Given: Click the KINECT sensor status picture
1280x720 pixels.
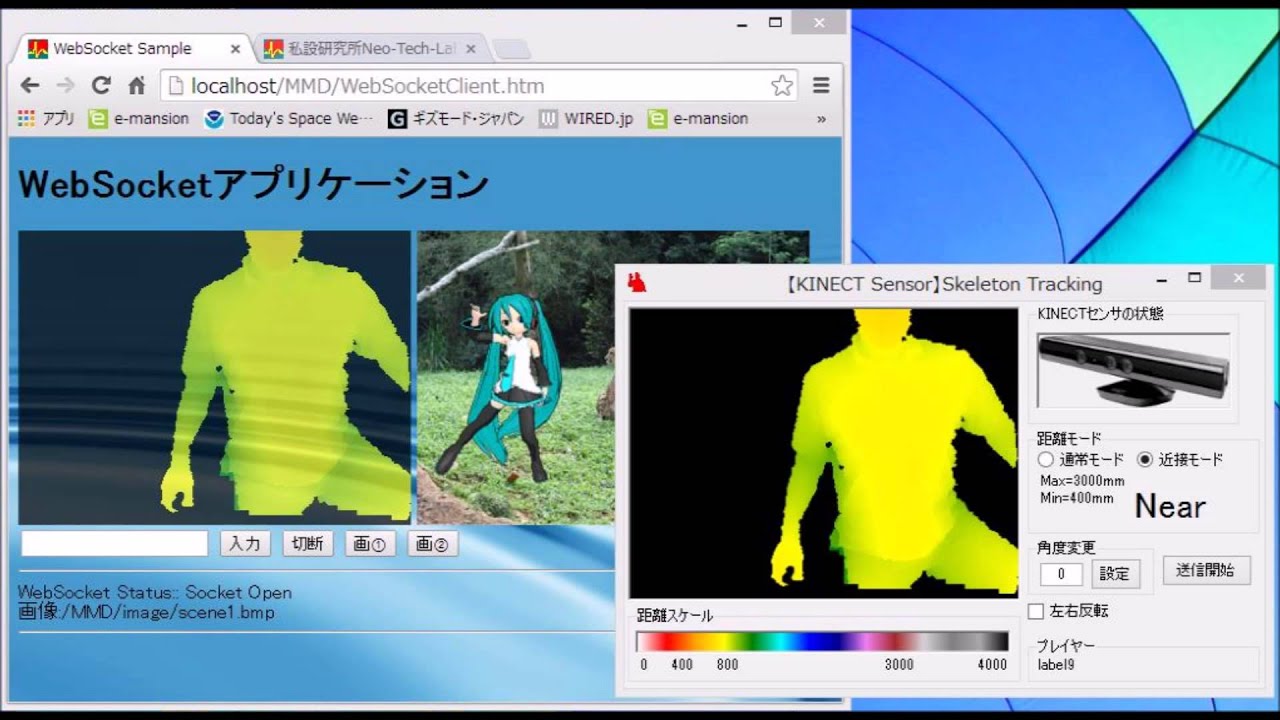Looking at the screenshot, I should point(1134,370).
